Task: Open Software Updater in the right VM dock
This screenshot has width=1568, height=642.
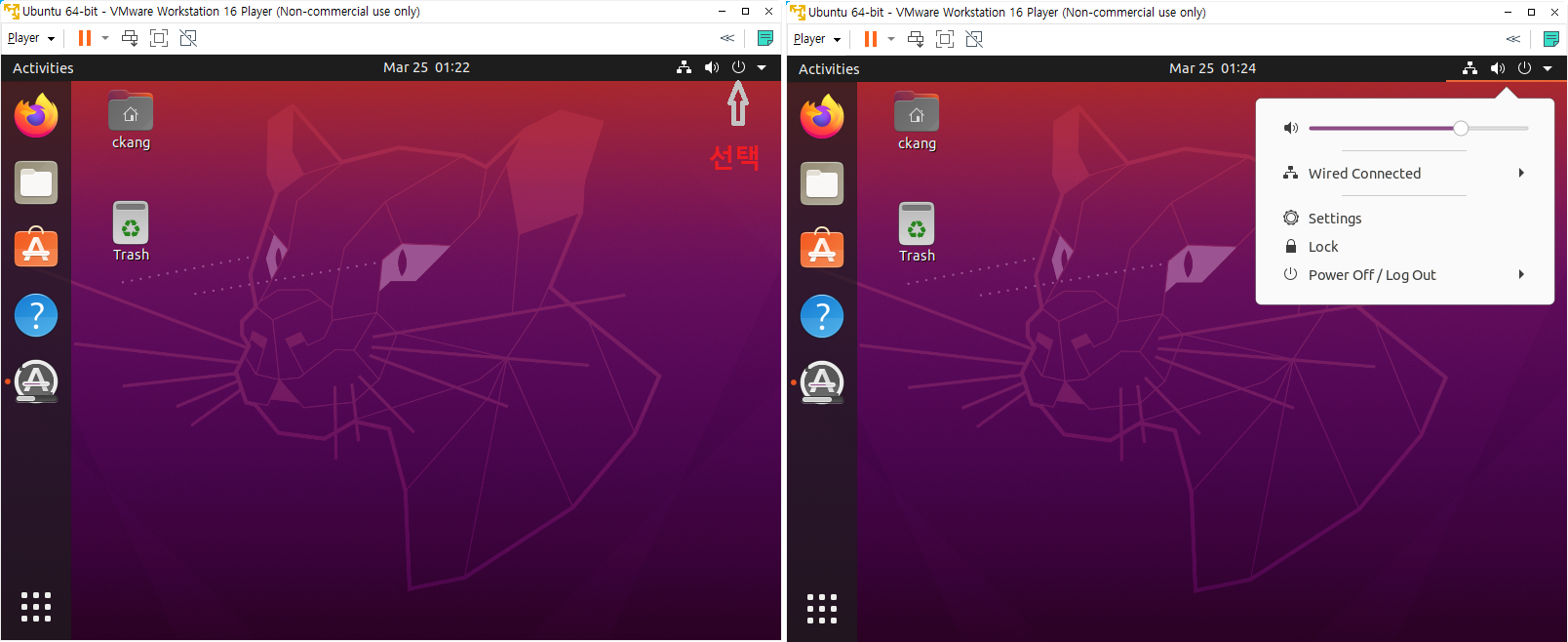Action: [822, 382]
